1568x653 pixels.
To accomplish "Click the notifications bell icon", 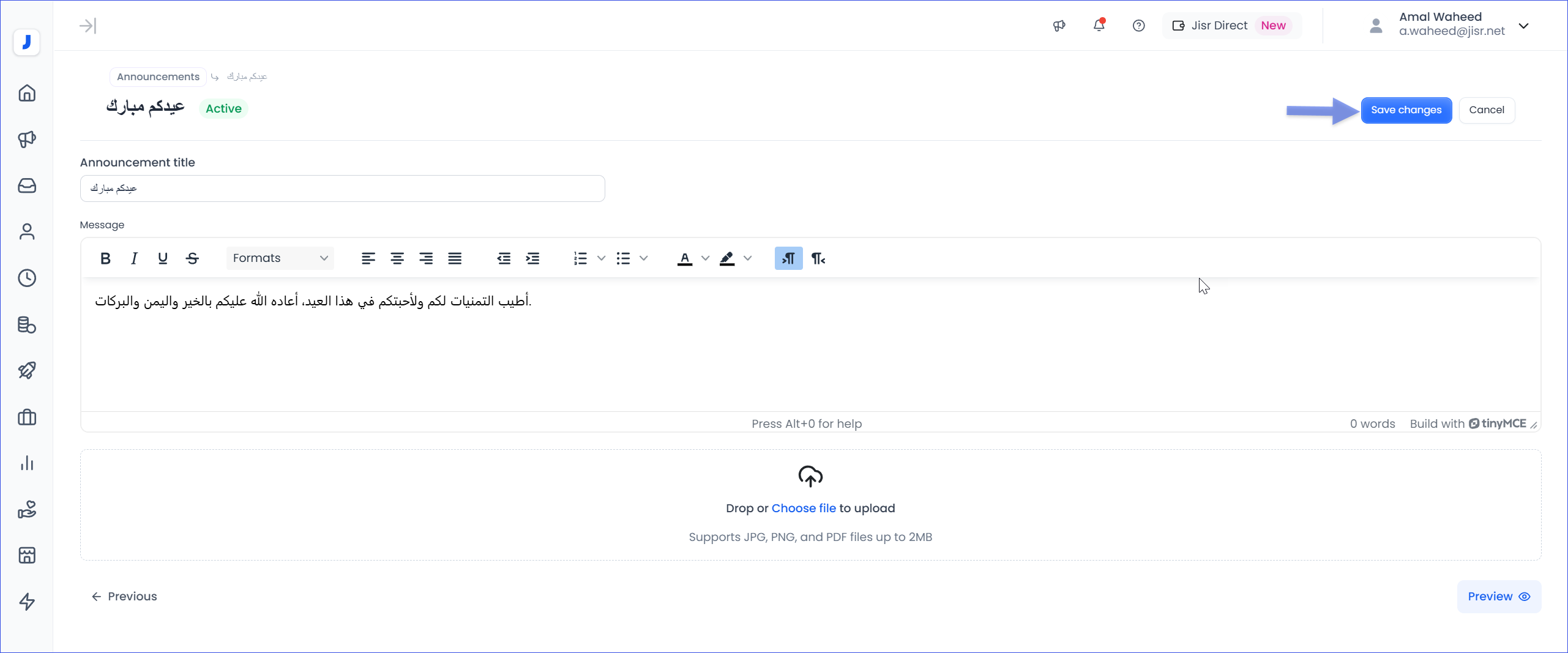I will [x=1099, y=26].
